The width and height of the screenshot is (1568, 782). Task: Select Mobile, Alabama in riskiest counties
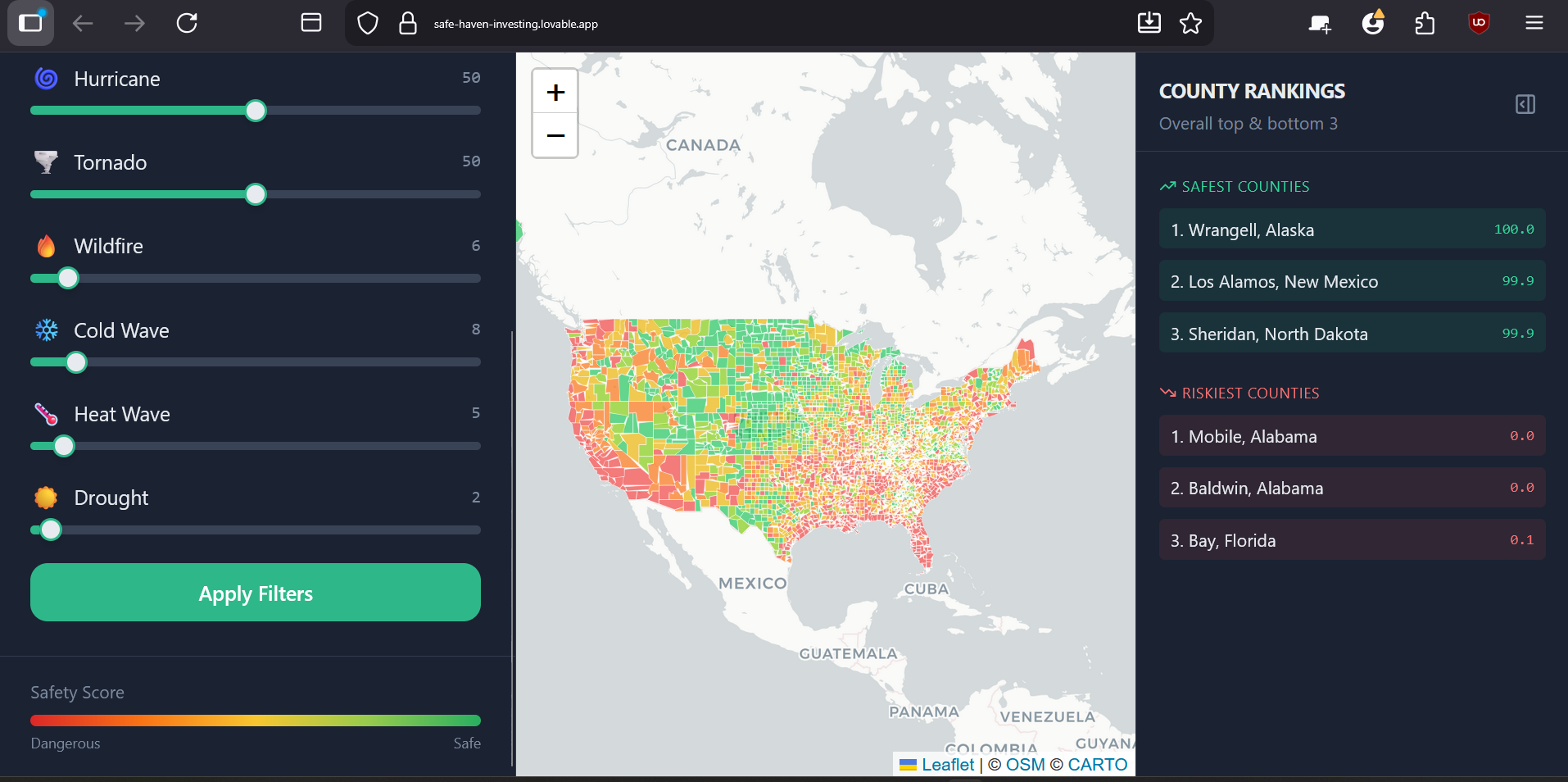1352,435
